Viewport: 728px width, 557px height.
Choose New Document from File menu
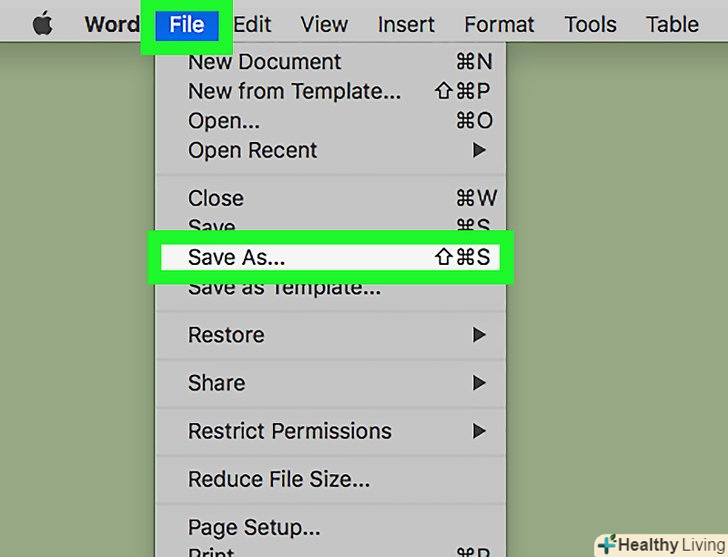pos(265,62)
